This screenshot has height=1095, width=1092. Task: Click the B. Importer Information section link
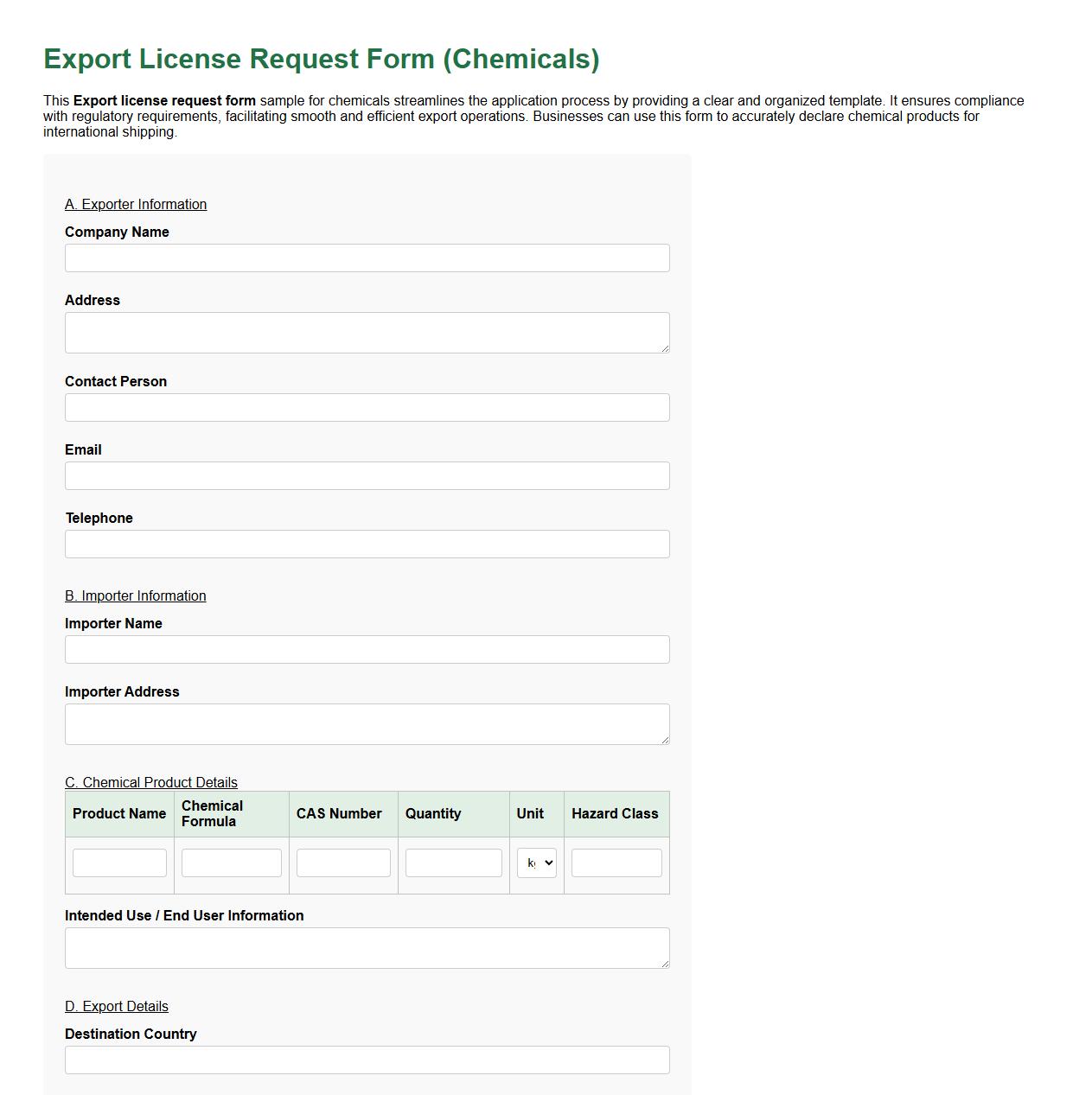[135, 595]
